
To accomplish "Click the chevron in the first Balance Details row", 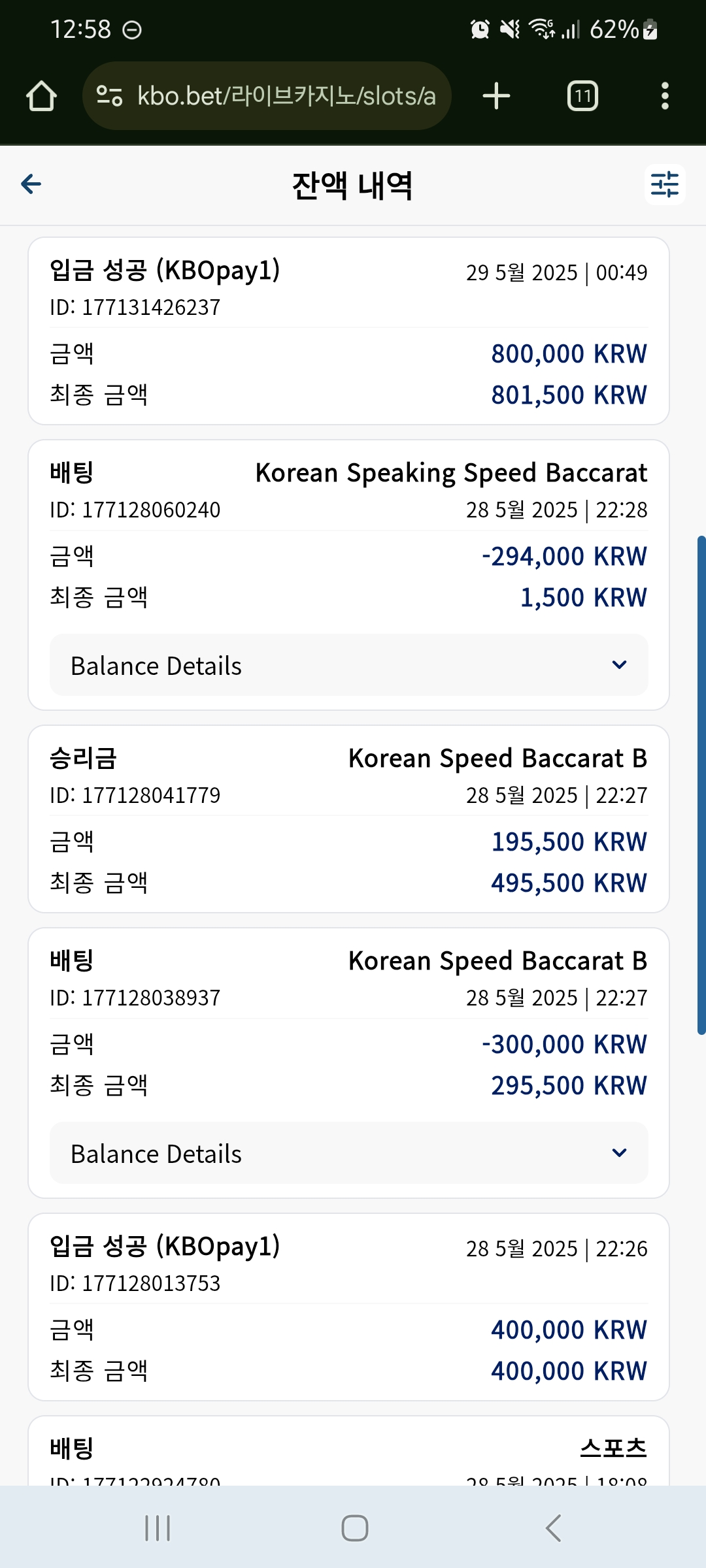I will 619,665.
